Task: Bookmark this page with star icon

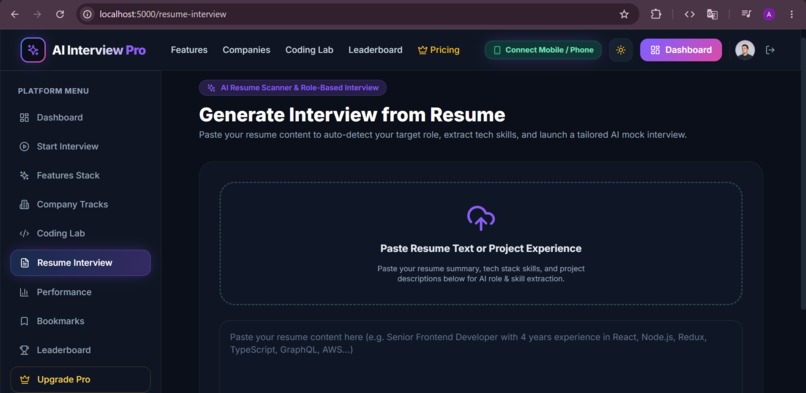Action: (624, 14)
